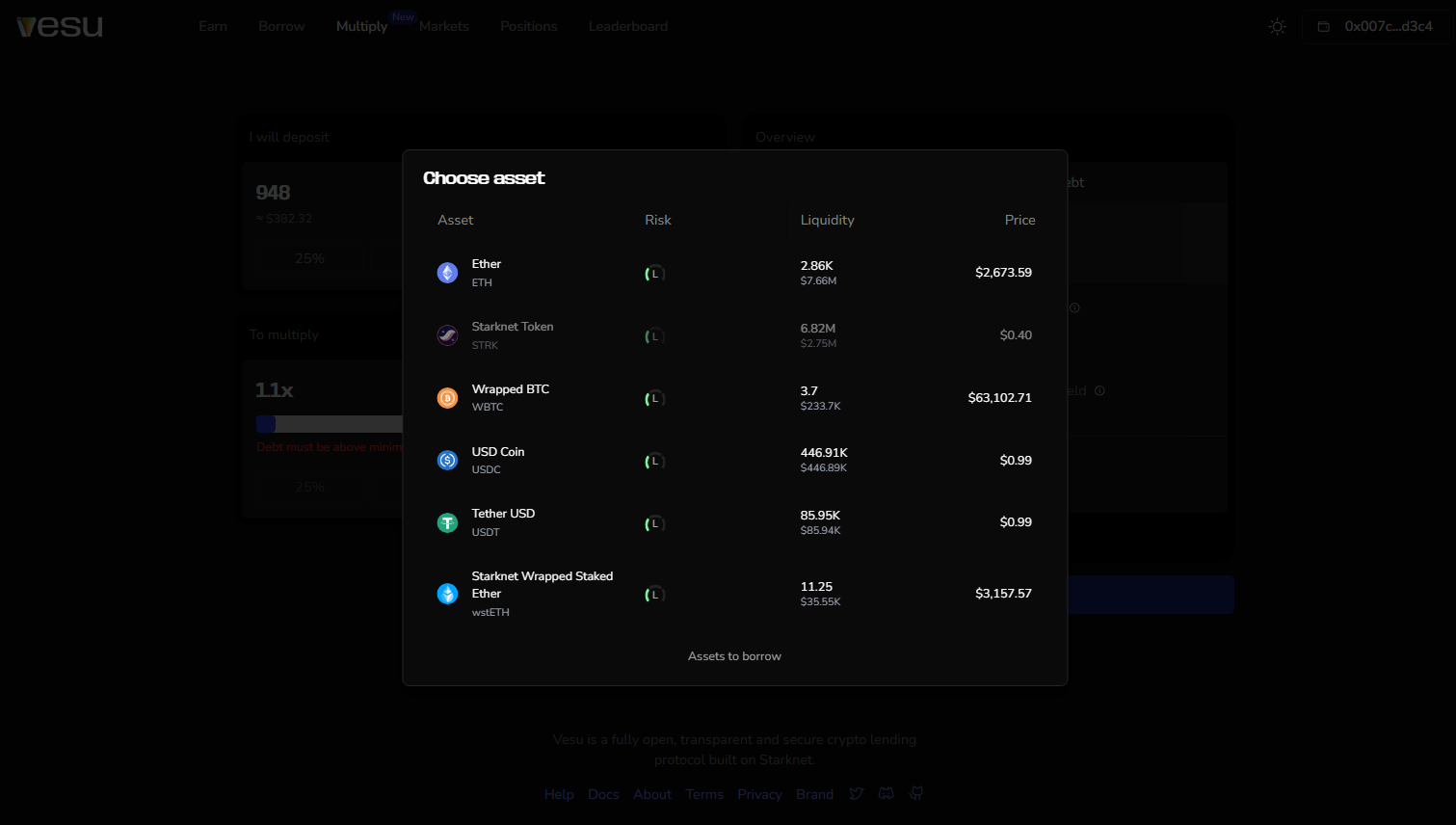Click the Starknet Token price $0.40
The width and height of the screenshot is (1456, 825).
[x=1016, y=335]
